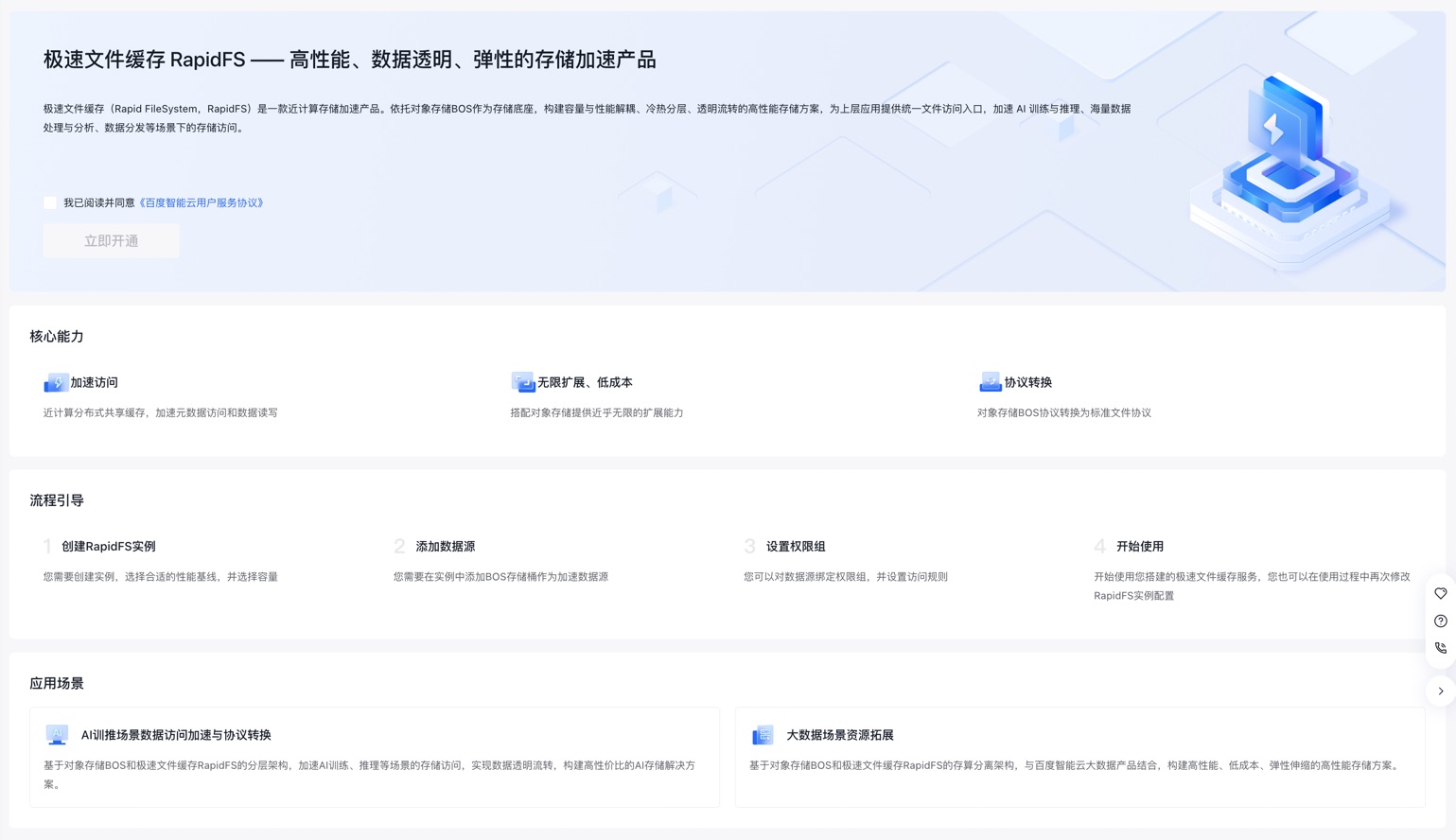Click the 无限扩展、低成本 heading text

[x=585, y=383]
